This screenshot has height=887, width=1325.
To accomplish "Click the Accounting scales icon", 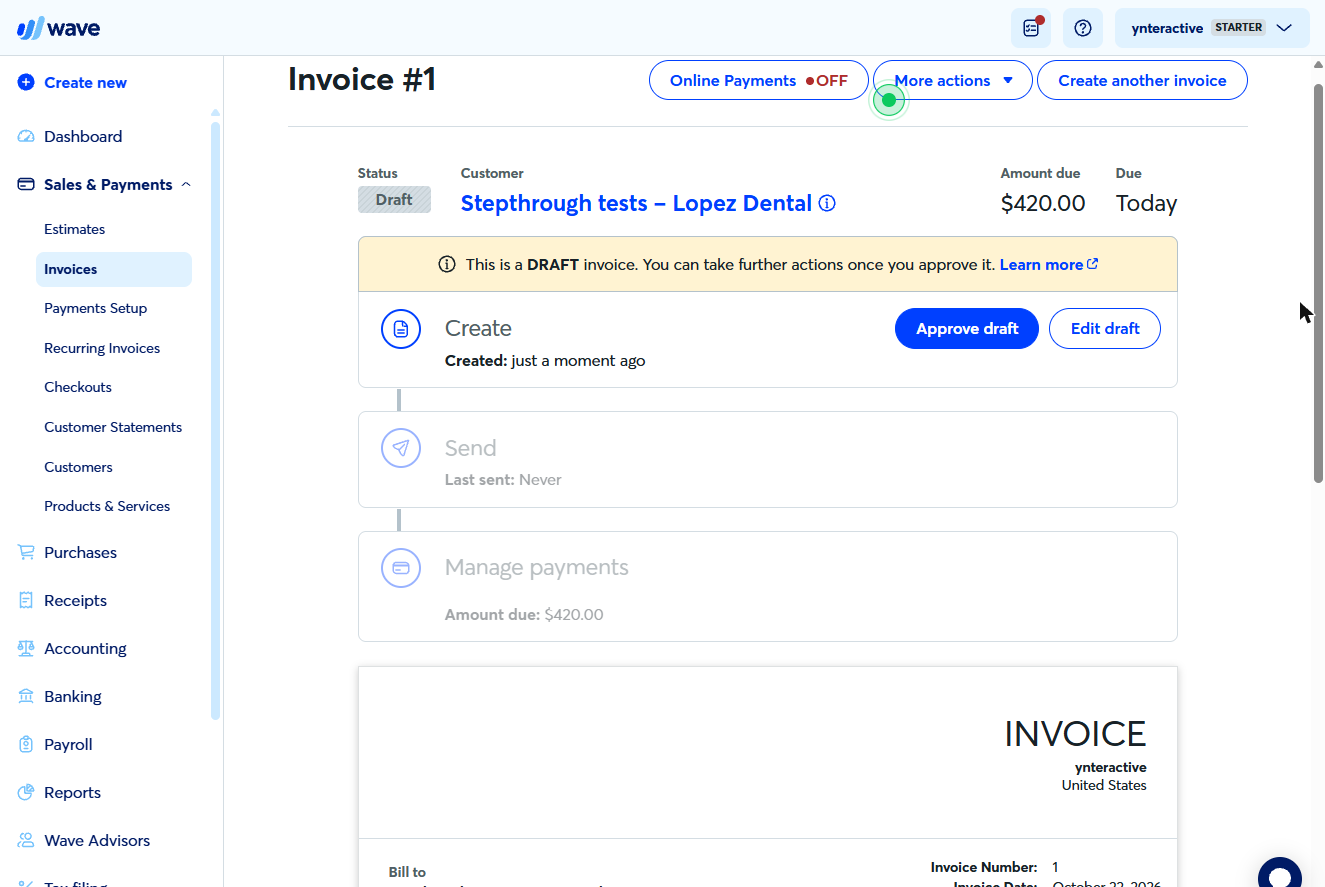I will (26, 649).
